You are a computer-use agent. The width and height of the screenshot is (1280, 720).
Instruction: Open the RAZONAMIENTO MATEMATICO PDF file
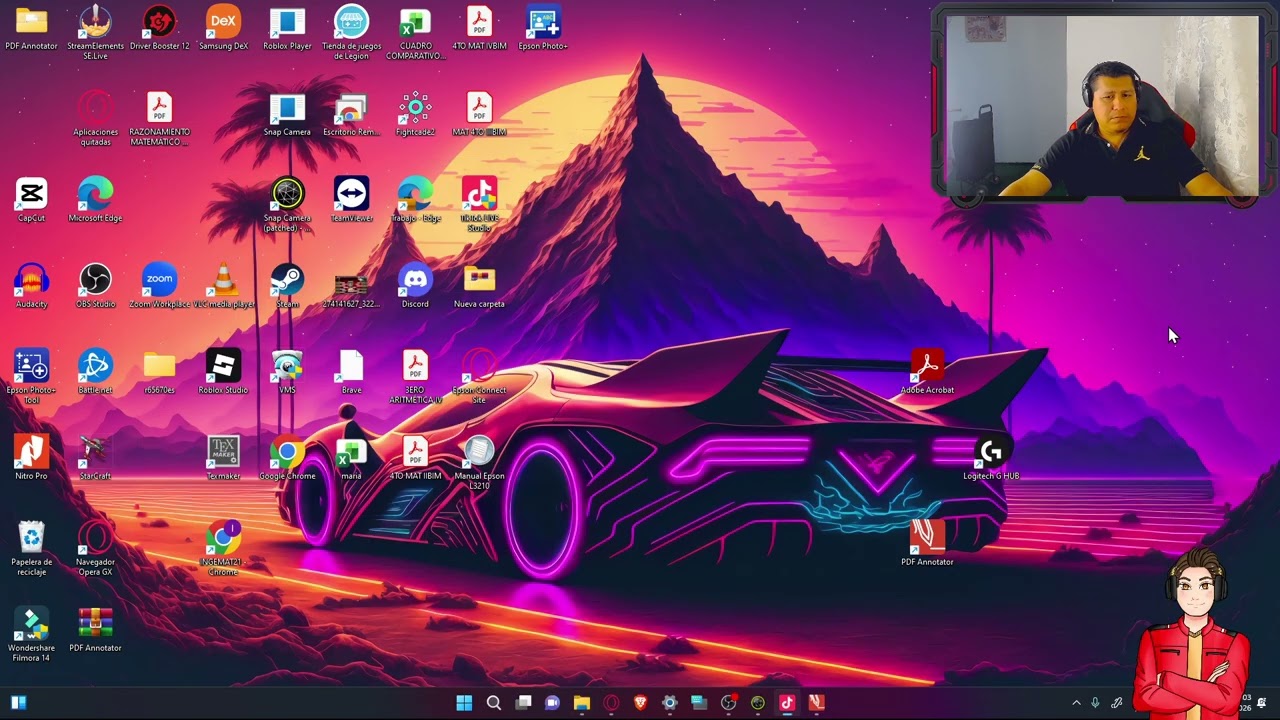160,119
